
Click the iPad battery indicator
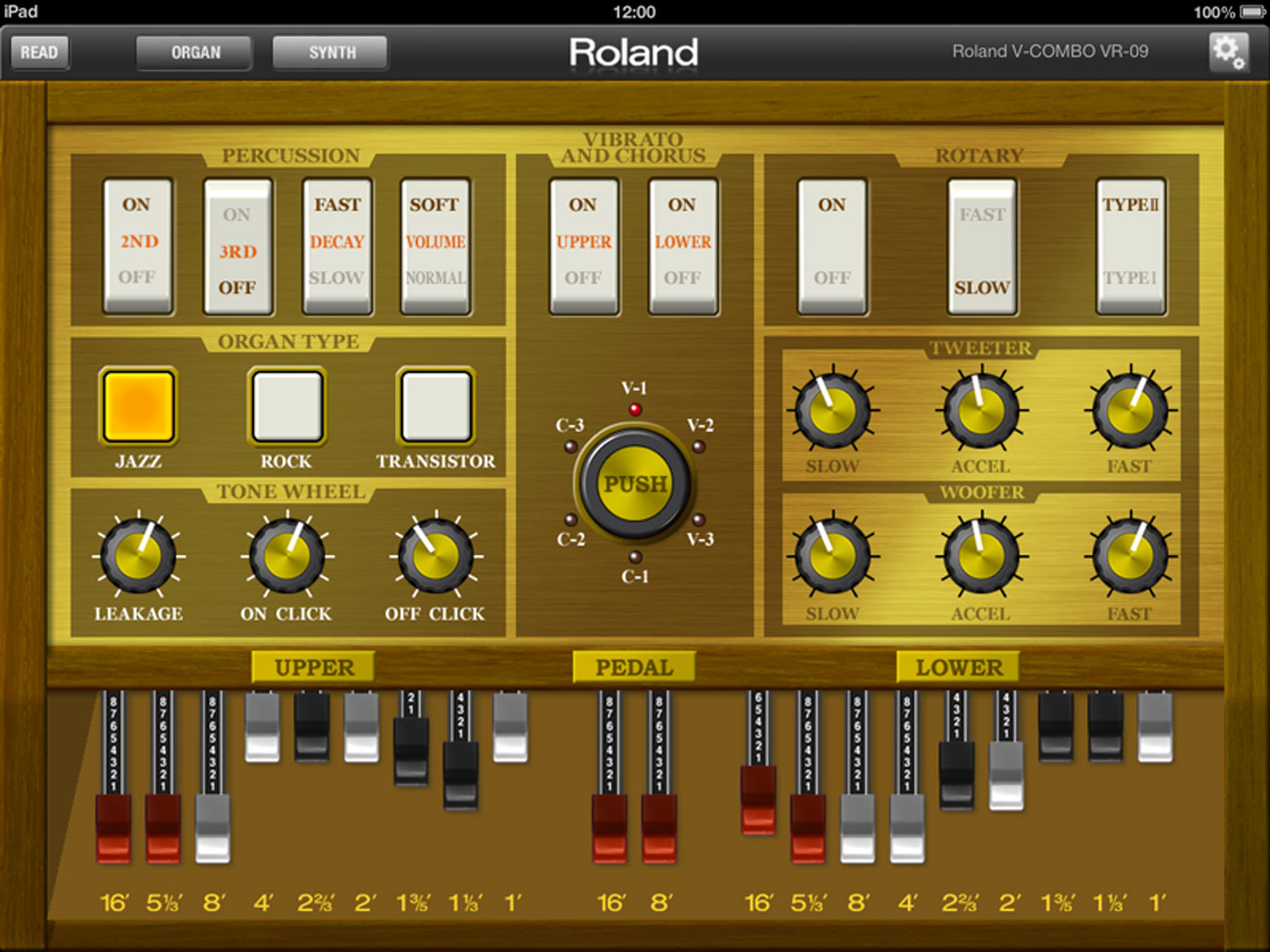1254,12
